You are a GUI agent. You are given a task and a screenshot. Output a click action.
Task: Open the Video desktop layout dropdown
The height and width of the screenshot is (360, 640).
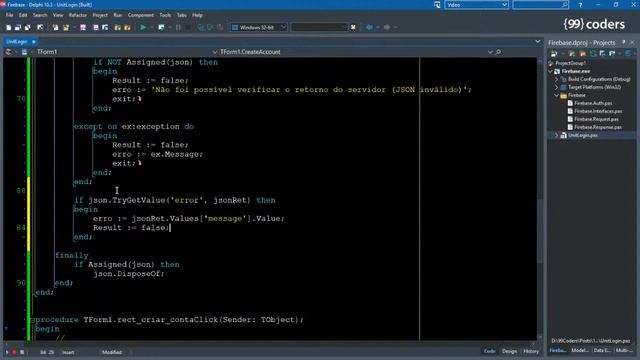[504, 5]
